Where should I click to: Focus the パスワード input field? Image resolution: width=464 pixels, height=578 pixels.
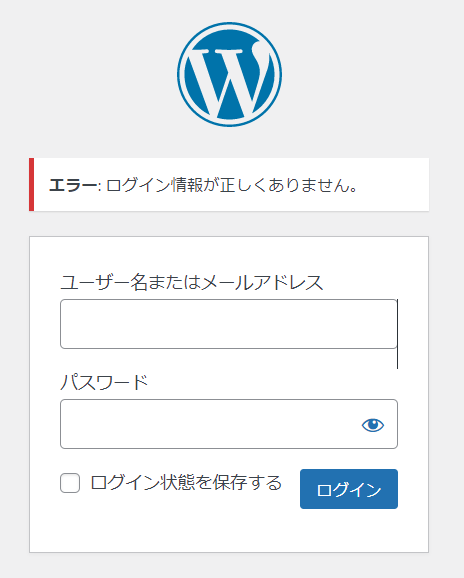pos(229,424)
